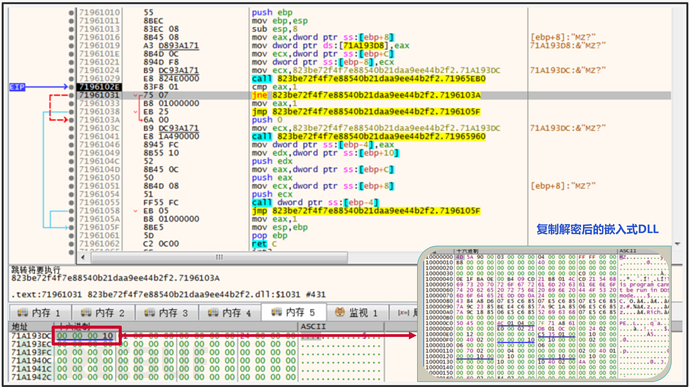The width and height of the screenshot is (690, 387).
Task: Click the comment on row 71961016
Action: point(562,37)
